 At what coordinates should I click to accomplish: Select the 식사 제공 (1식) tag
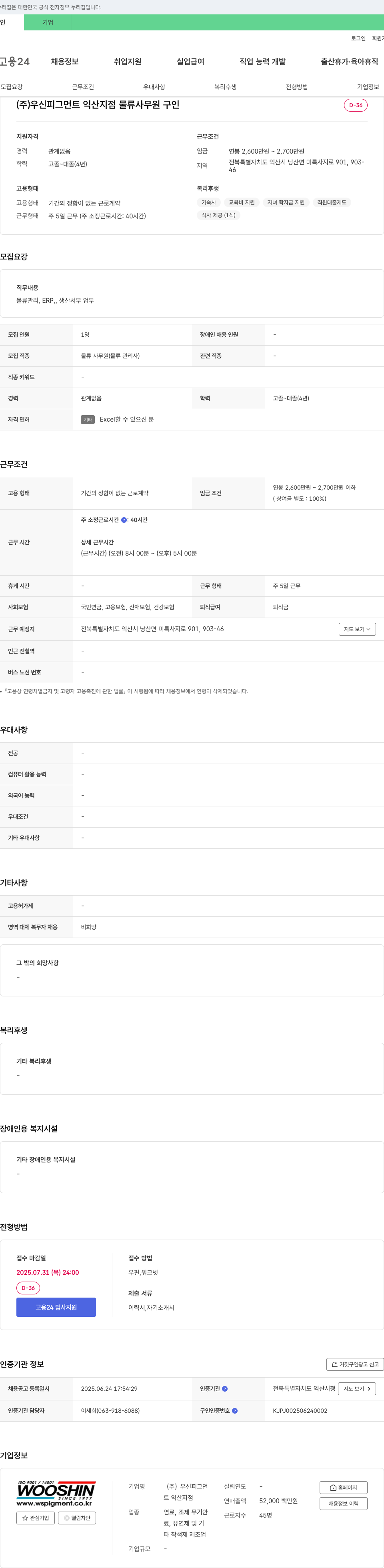[218, 215]
